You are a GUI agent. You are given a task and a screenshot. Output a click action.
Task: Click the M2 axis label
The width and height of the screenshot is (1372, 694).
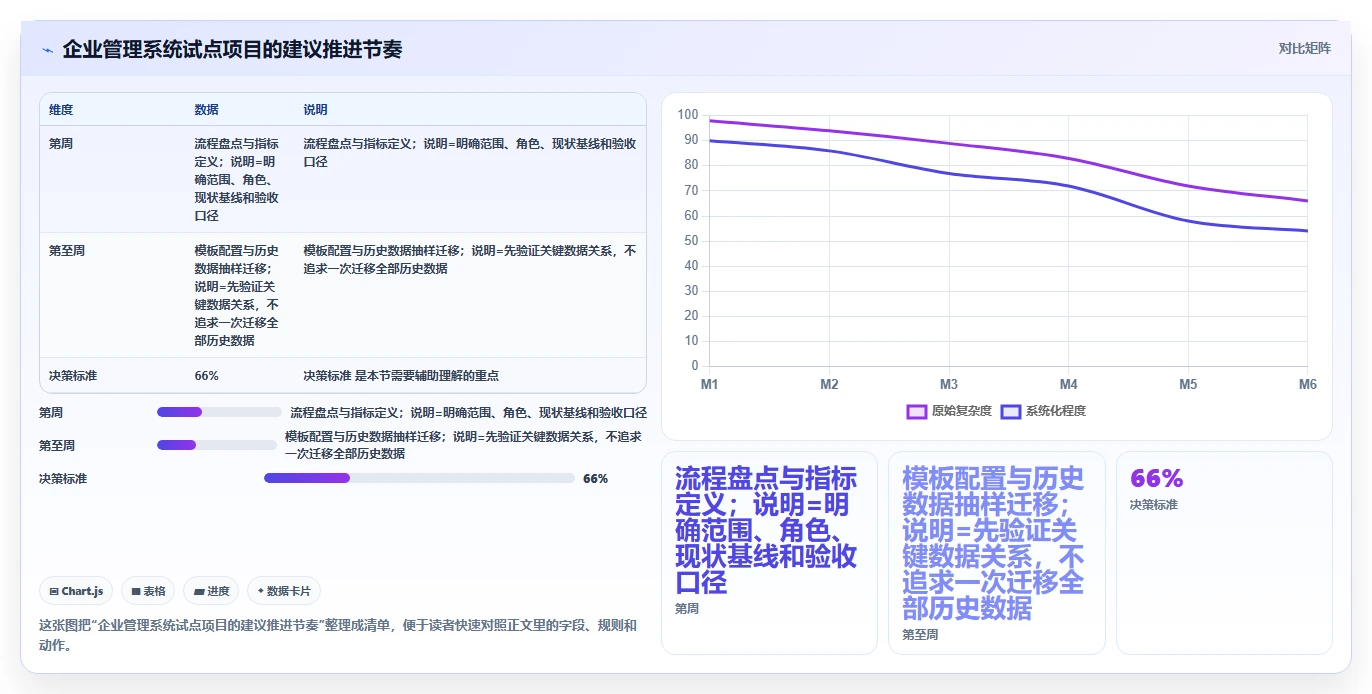pyautogui.click(x=829, y=384)
